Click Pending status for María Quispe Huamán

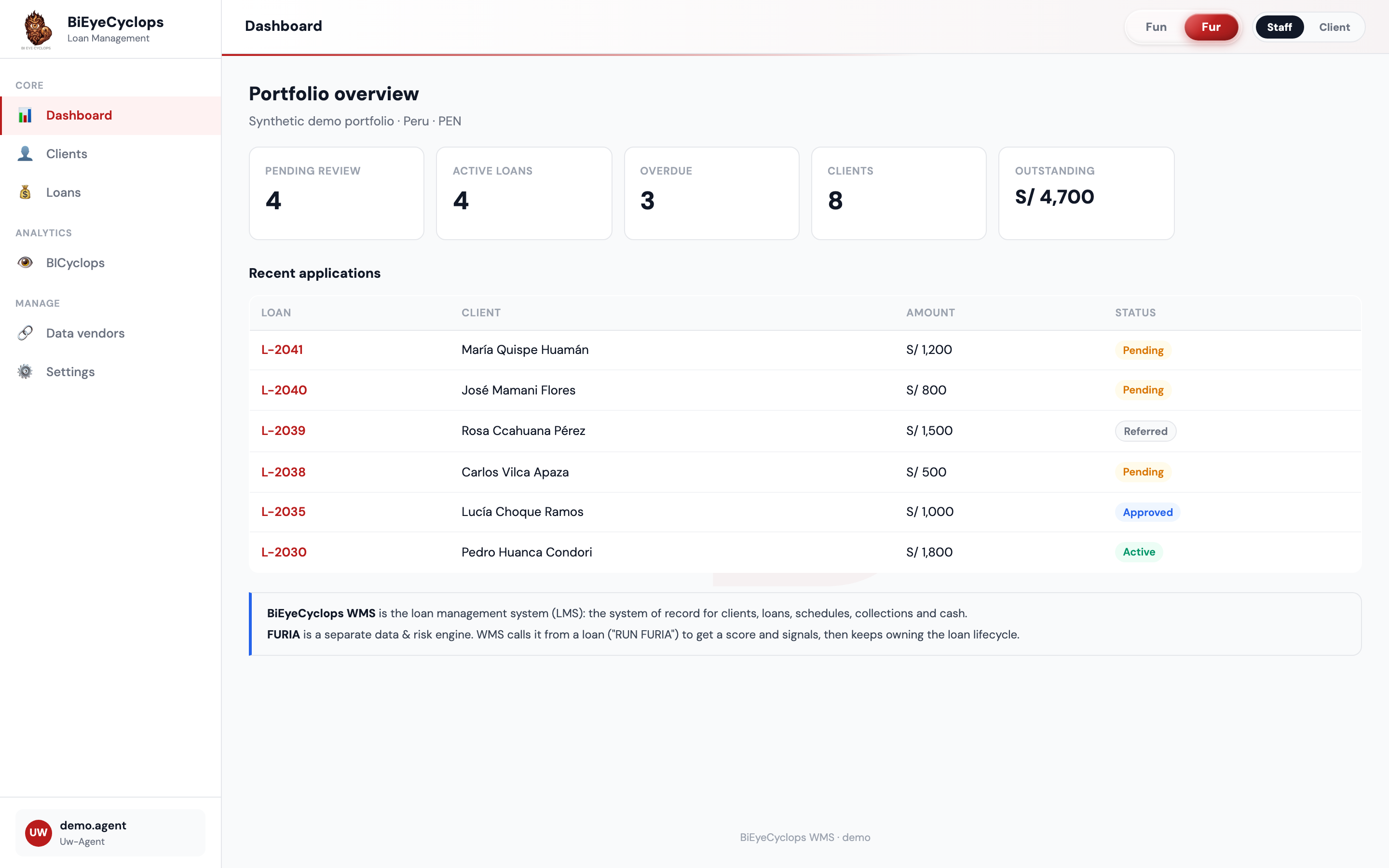tap(1143, 350)
